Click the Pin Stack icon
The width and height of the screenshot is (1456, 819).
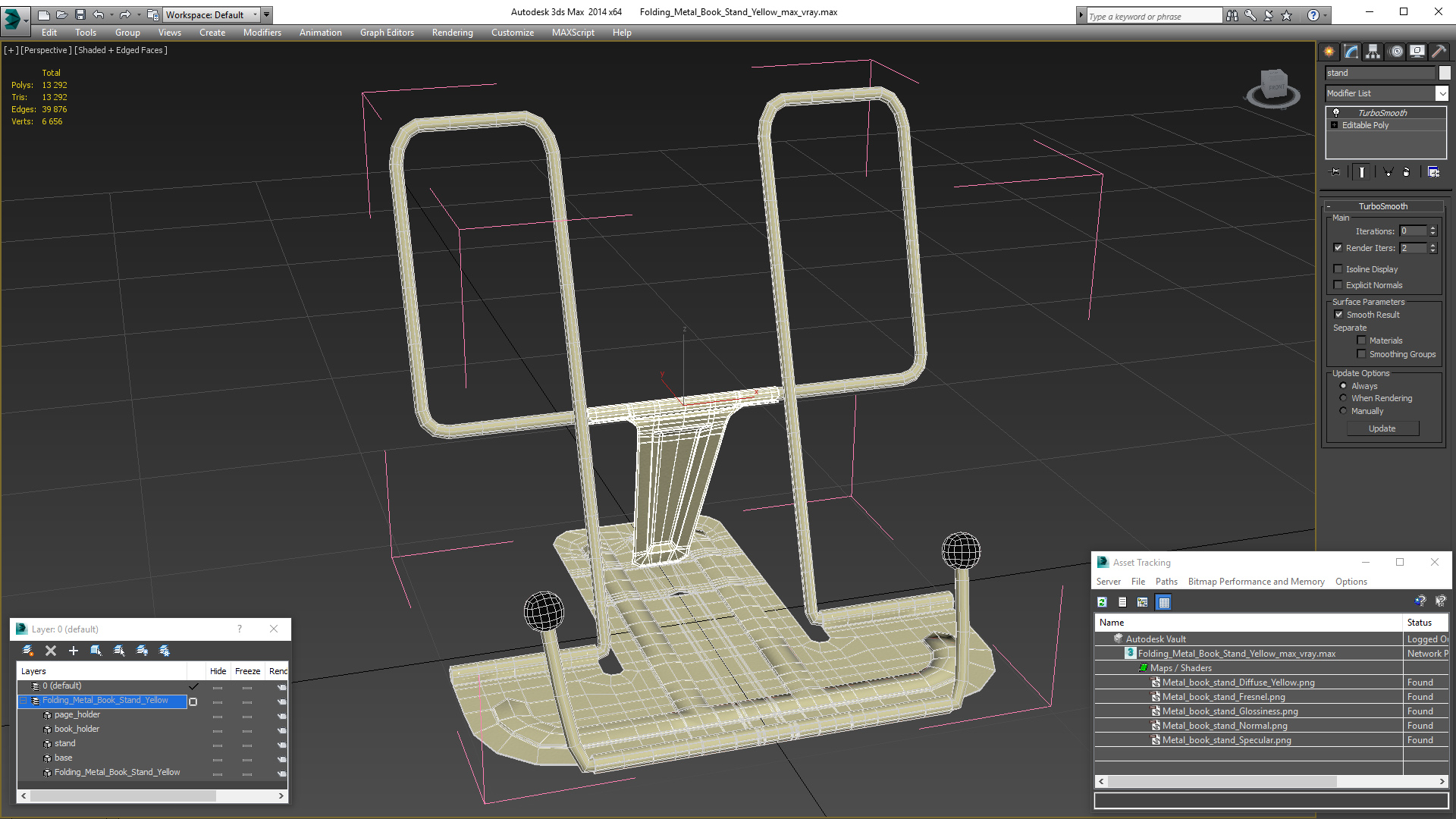tap(1336, 172)
